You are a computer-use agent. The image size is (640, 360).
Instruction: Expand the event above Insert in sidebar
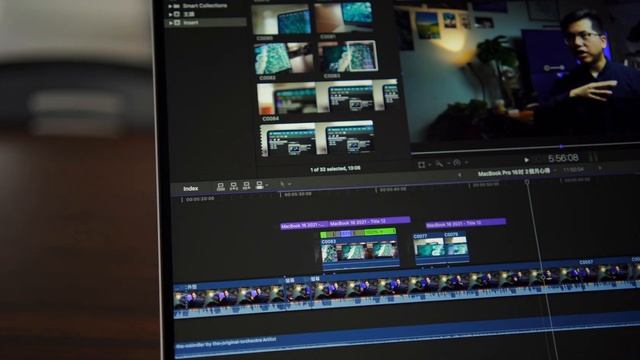click(x=170, y=14)
